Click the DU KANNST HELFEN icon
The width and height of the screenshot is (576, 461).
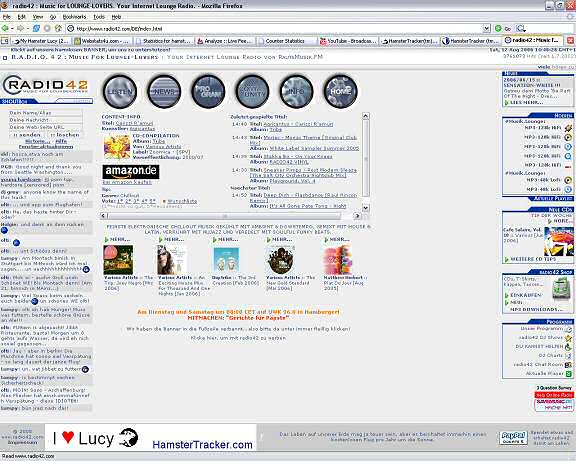pos(568,347)
